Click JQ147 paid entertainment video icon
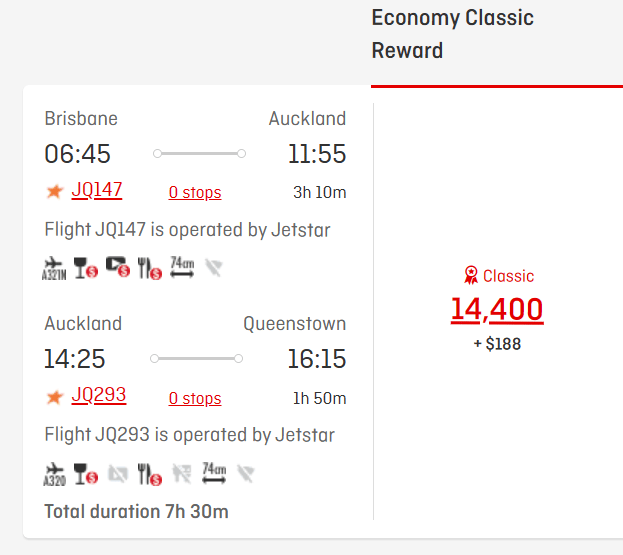Viewport: 623px width, 555px height. 118,268
